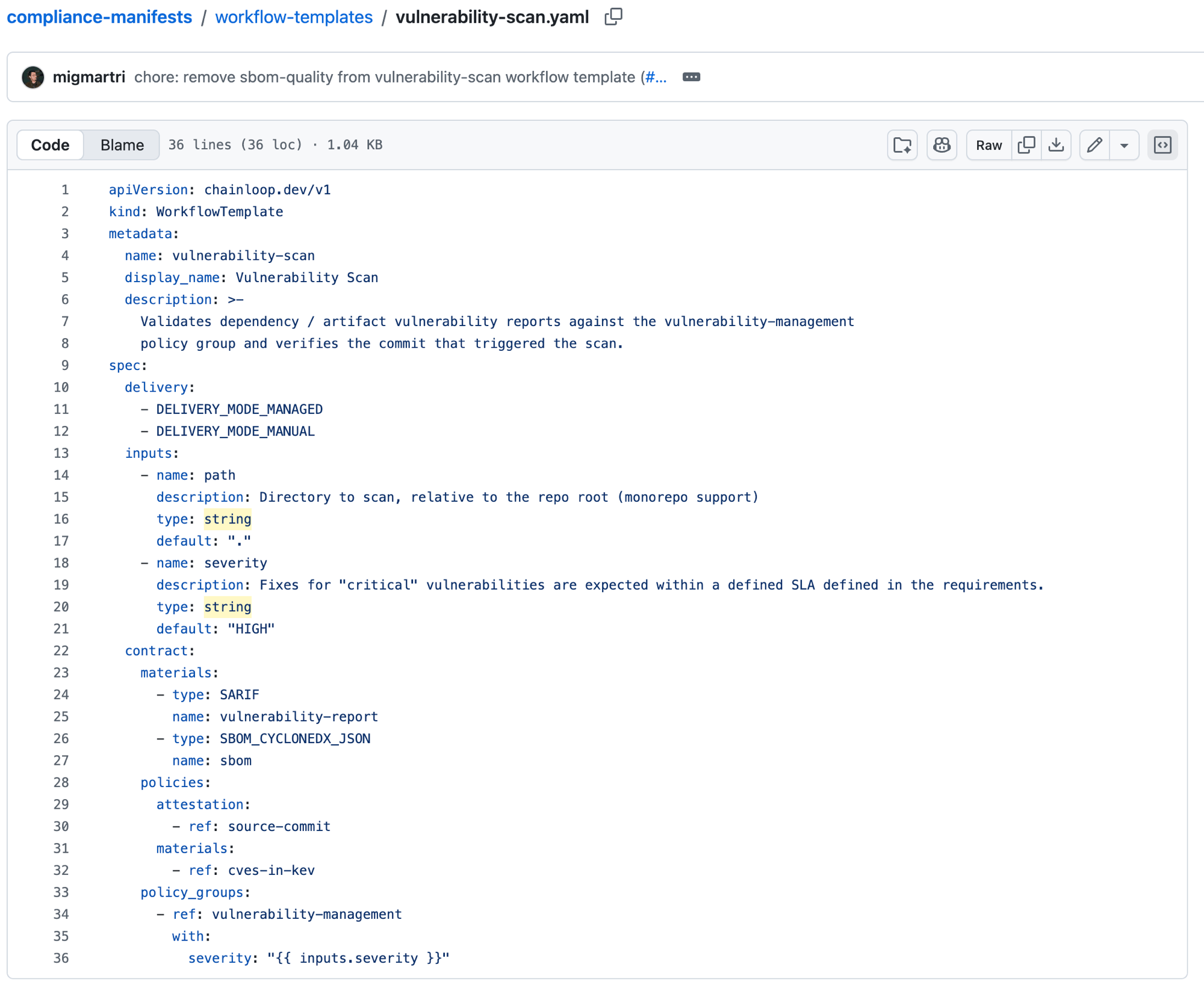Image resolution: width=1204 pixels, height=988 pixels.
Task: Click vulnerability-scan.yaml file name
Action: coord(492,17)
